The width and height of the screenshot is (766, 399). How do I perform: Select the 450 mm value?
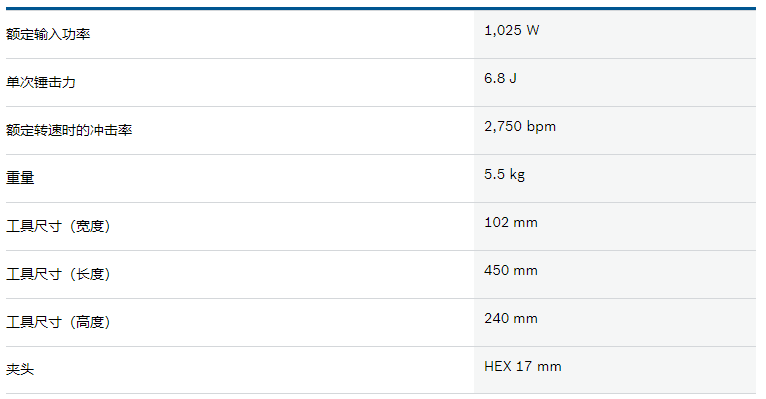pyautogui.click(x=511, y=270)
